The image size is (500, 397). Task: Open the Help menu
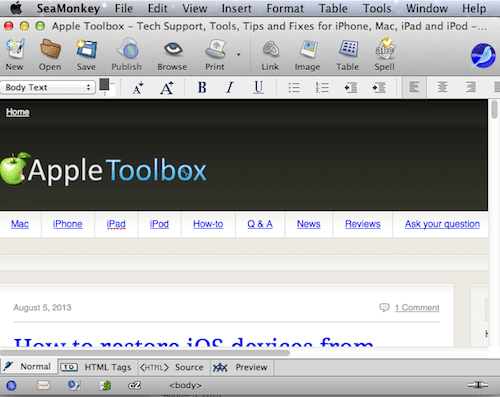click(x=474, y=8)
